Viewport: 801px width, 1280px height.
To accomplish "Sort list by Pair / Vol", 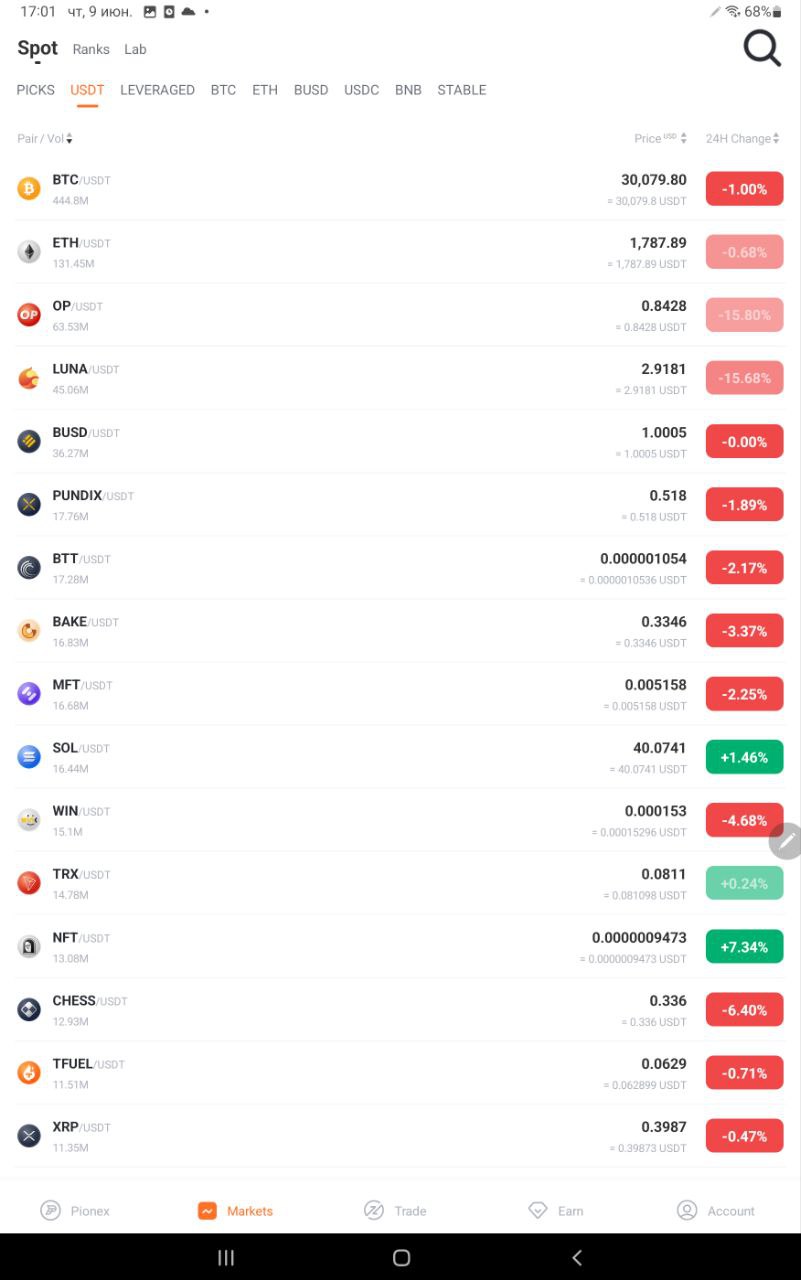I will coord(45,139).
